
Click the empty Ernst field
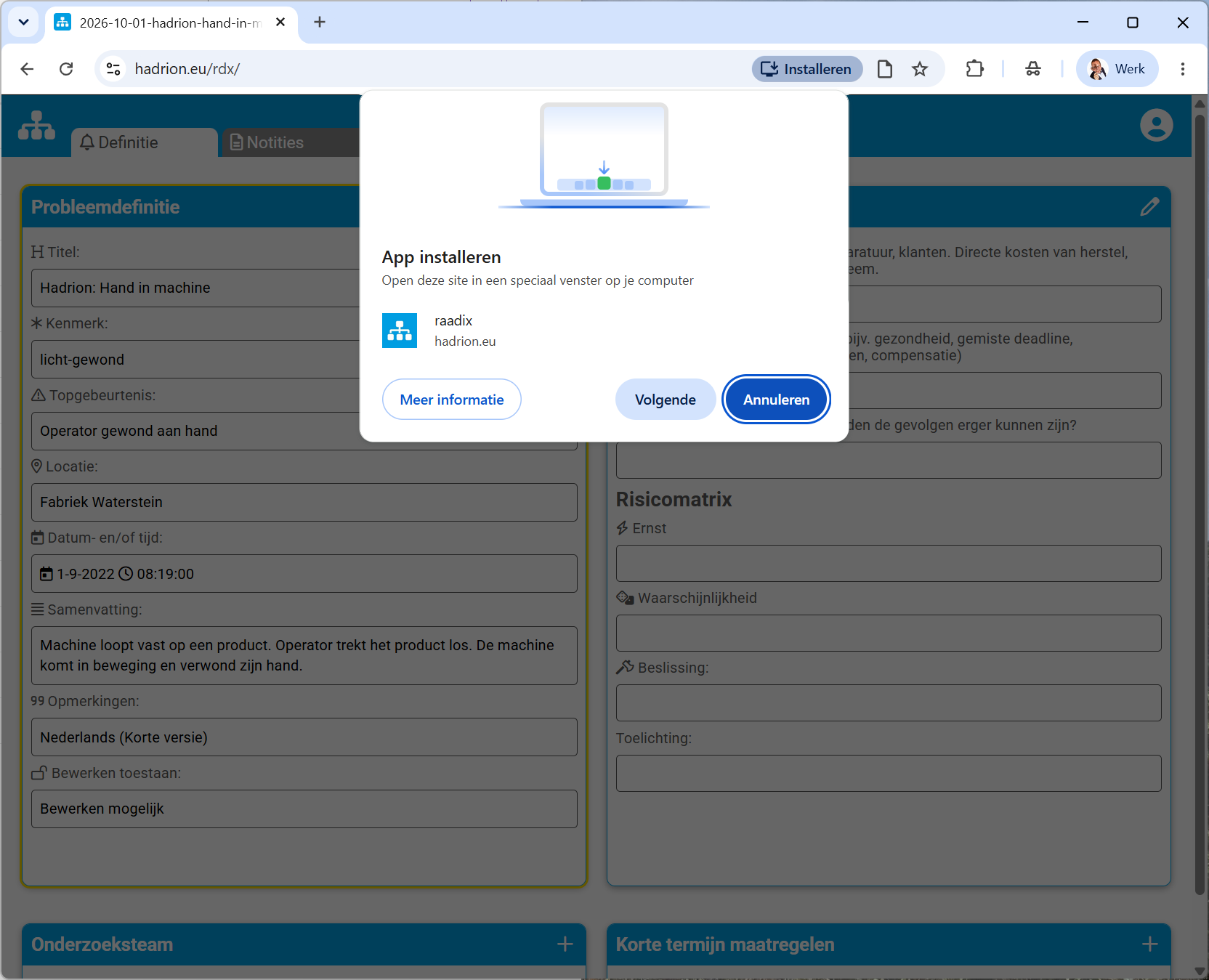(x=889, y=564)
